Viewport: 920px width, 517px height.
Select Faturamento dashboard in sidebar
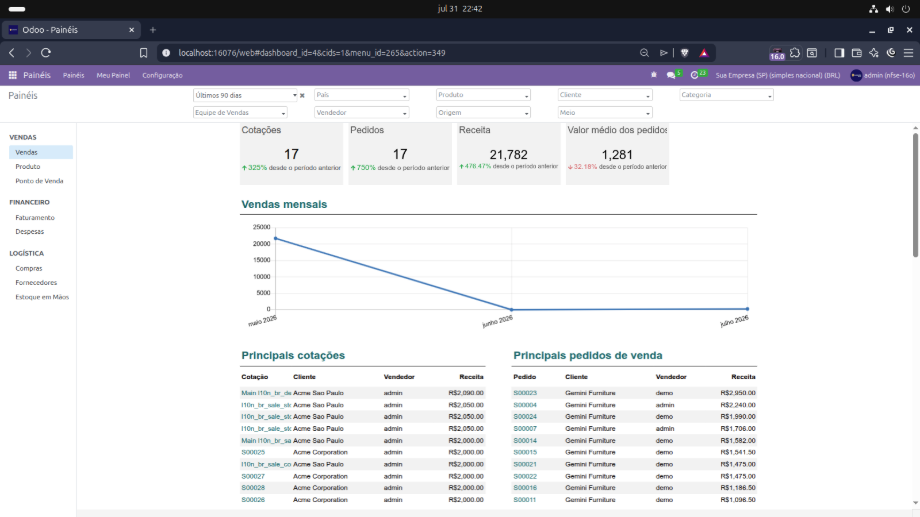pos(35,217)
